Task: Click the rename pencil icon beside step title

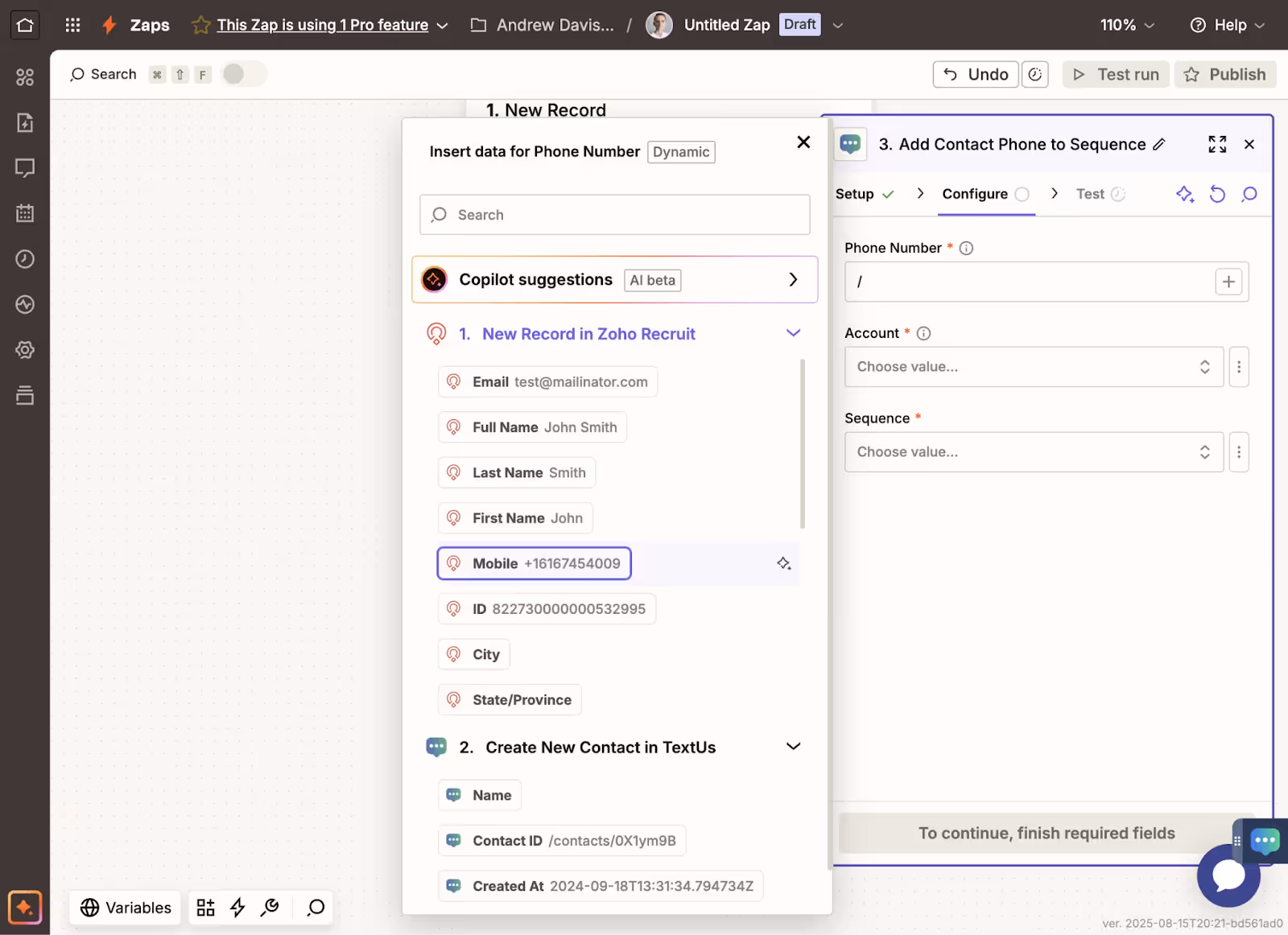Action: coord(1159,144)
